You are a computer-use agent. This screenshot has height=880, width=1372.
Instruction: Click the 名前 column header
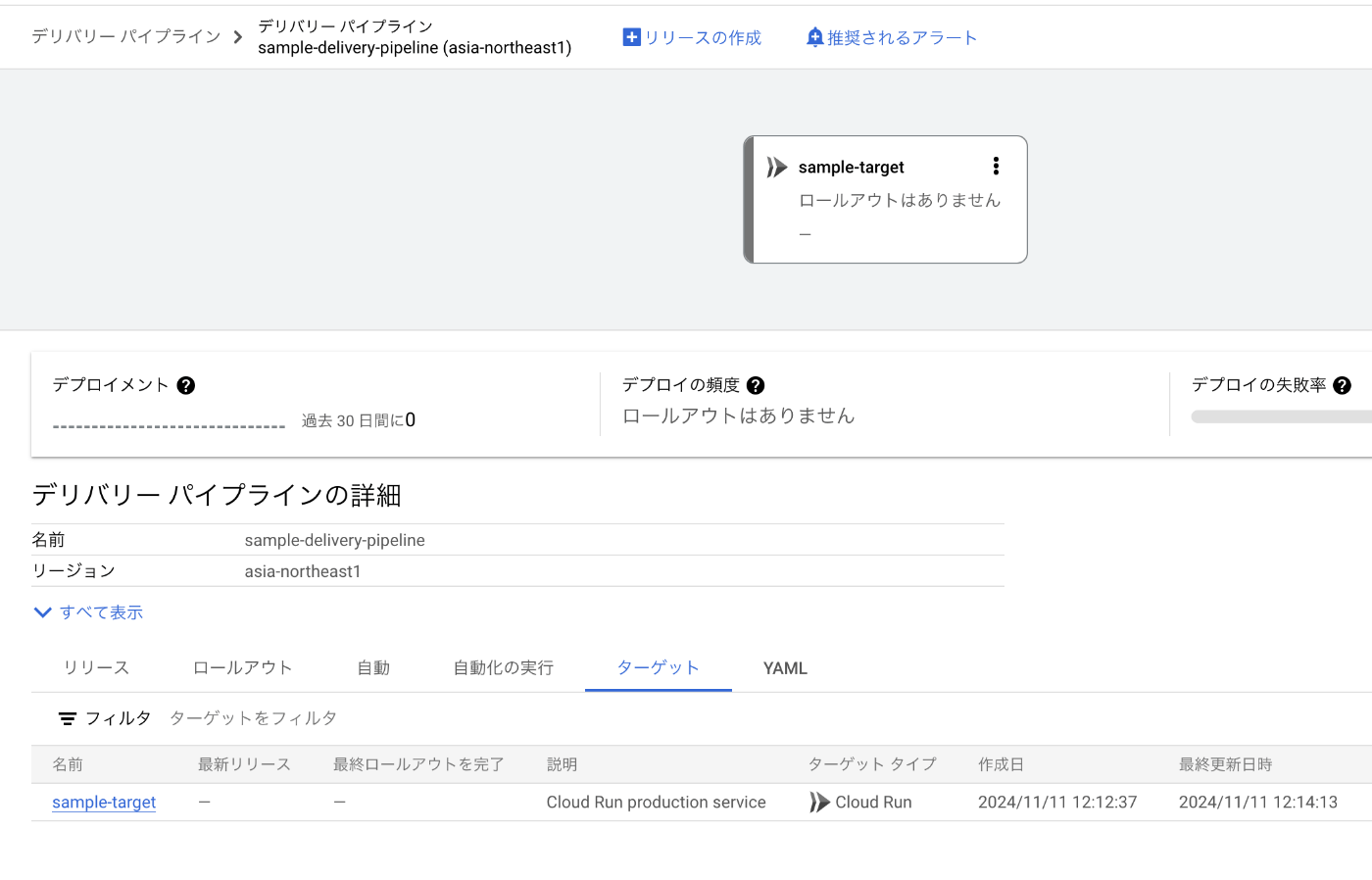click(x=68, y=764)
